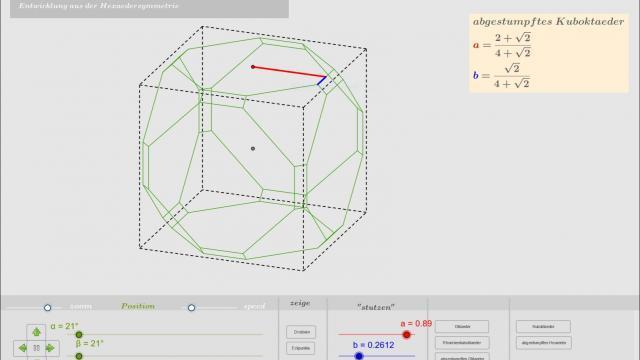Click the abgestumpftes Kuboktaeder formula box
Image resolution: width=640 pixels, height=360 pixels.
pyautogui.click(x=549, y=53)
